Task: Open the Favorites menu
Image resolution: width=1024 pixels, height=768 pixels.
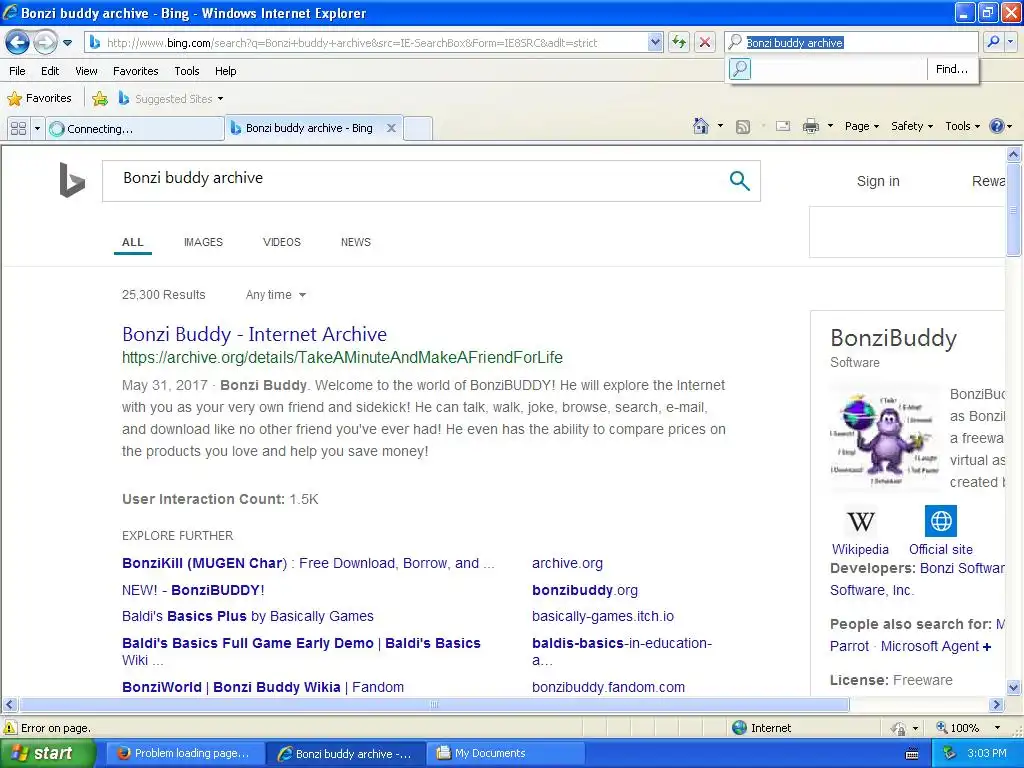Action: tap(135, 71)
